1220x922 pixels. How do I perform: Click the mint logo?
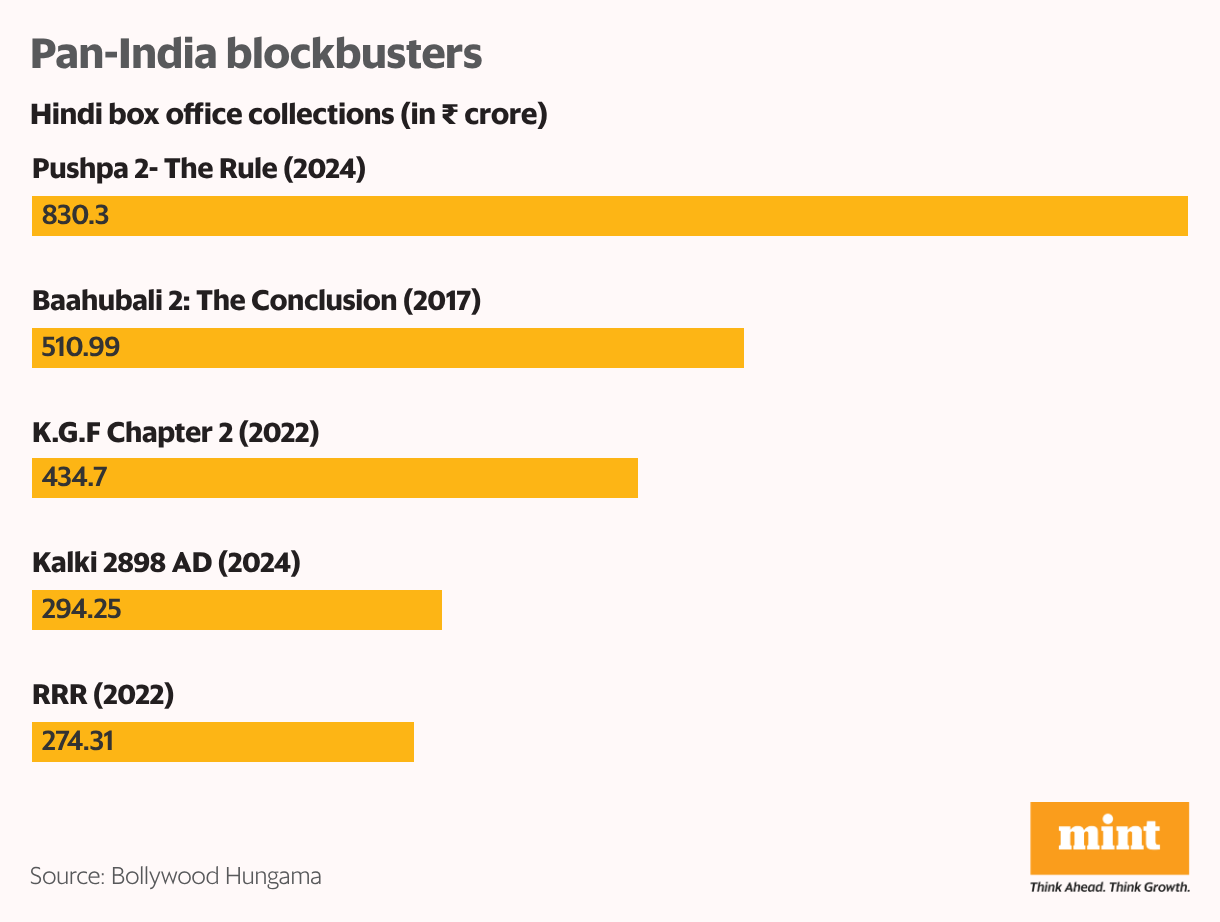[1109, 837]
